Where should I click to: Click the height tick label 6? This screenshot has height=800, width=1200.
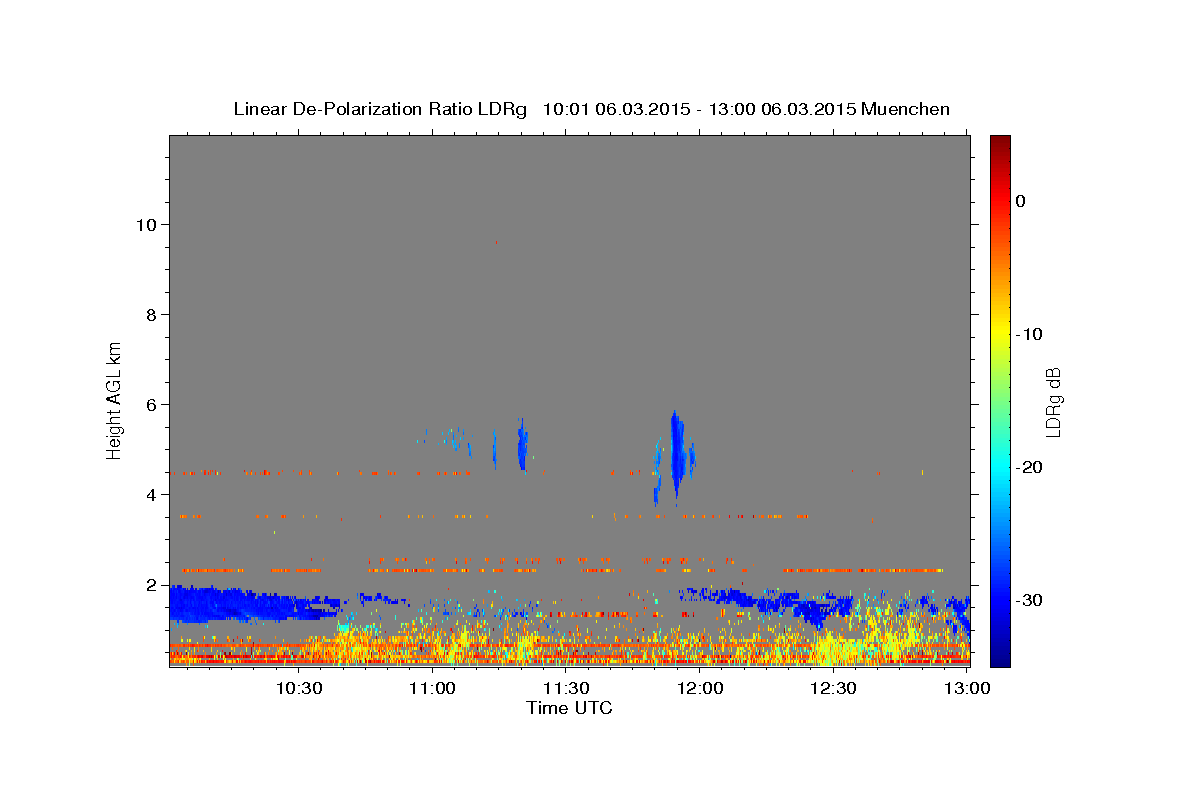150,404
